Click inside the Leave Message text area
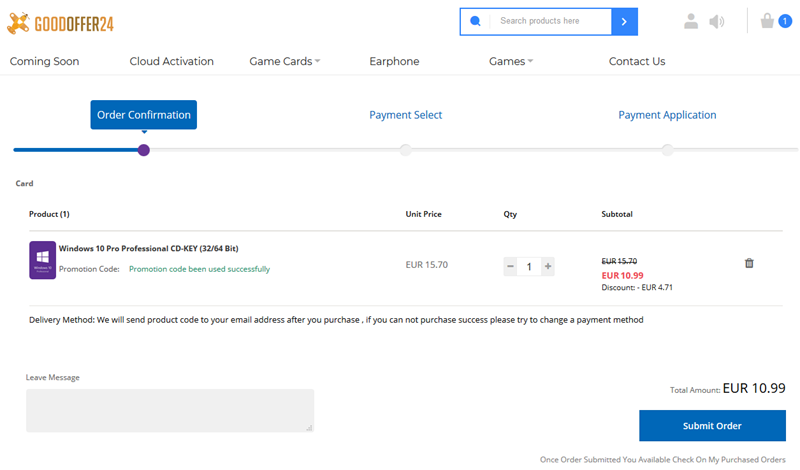Image resolution: width=800 pixels, height=470 pixels. pyautogui.click(x=169, y=410)
